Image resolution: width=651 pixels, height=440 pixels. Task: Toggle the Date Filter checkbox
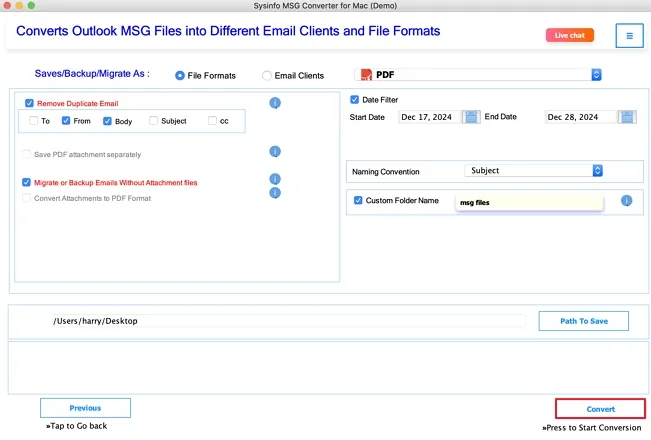click(354, 100)
